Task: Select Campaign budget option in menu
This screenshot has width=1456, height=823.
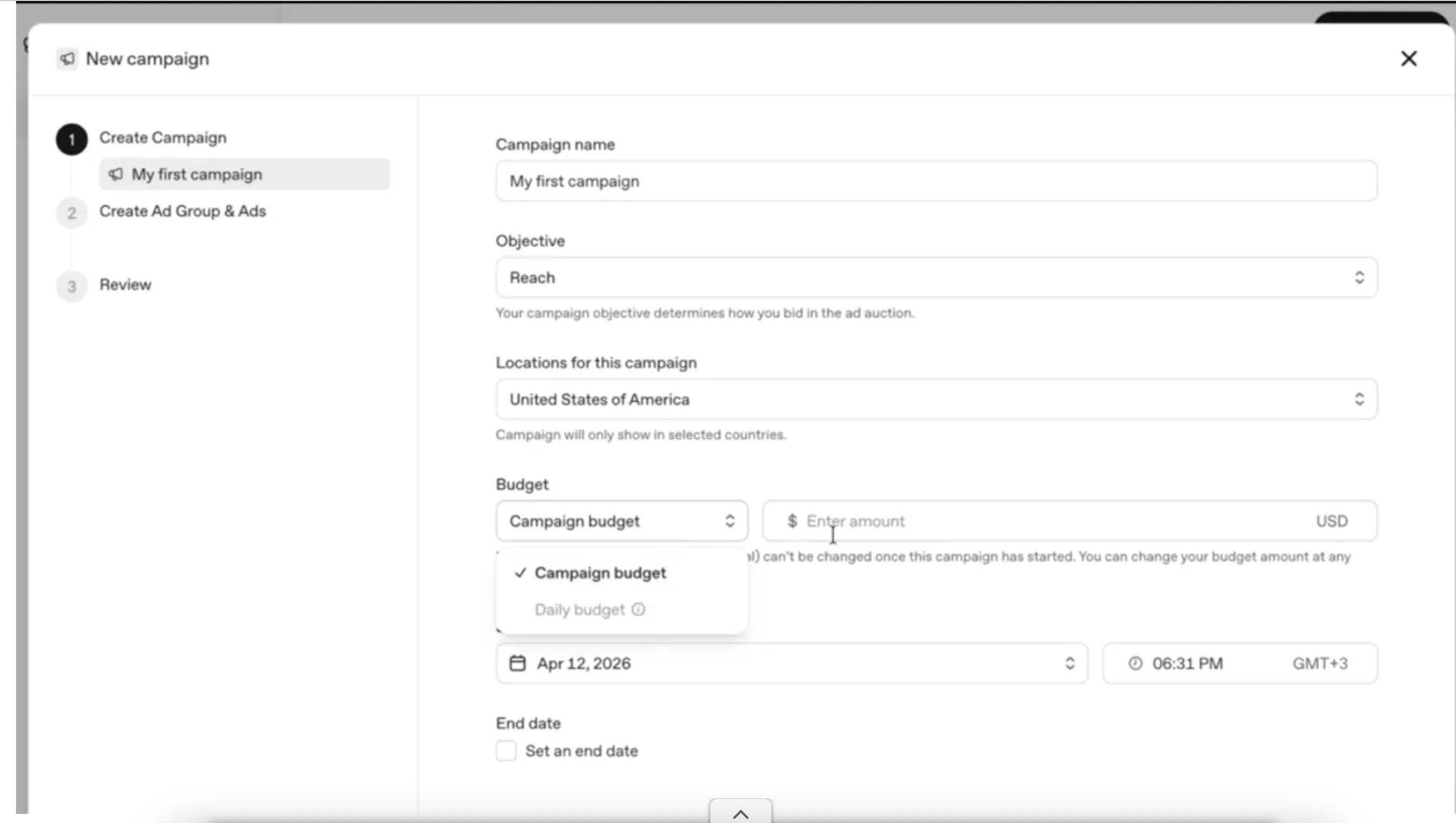Action: click(x=600, y=573)
